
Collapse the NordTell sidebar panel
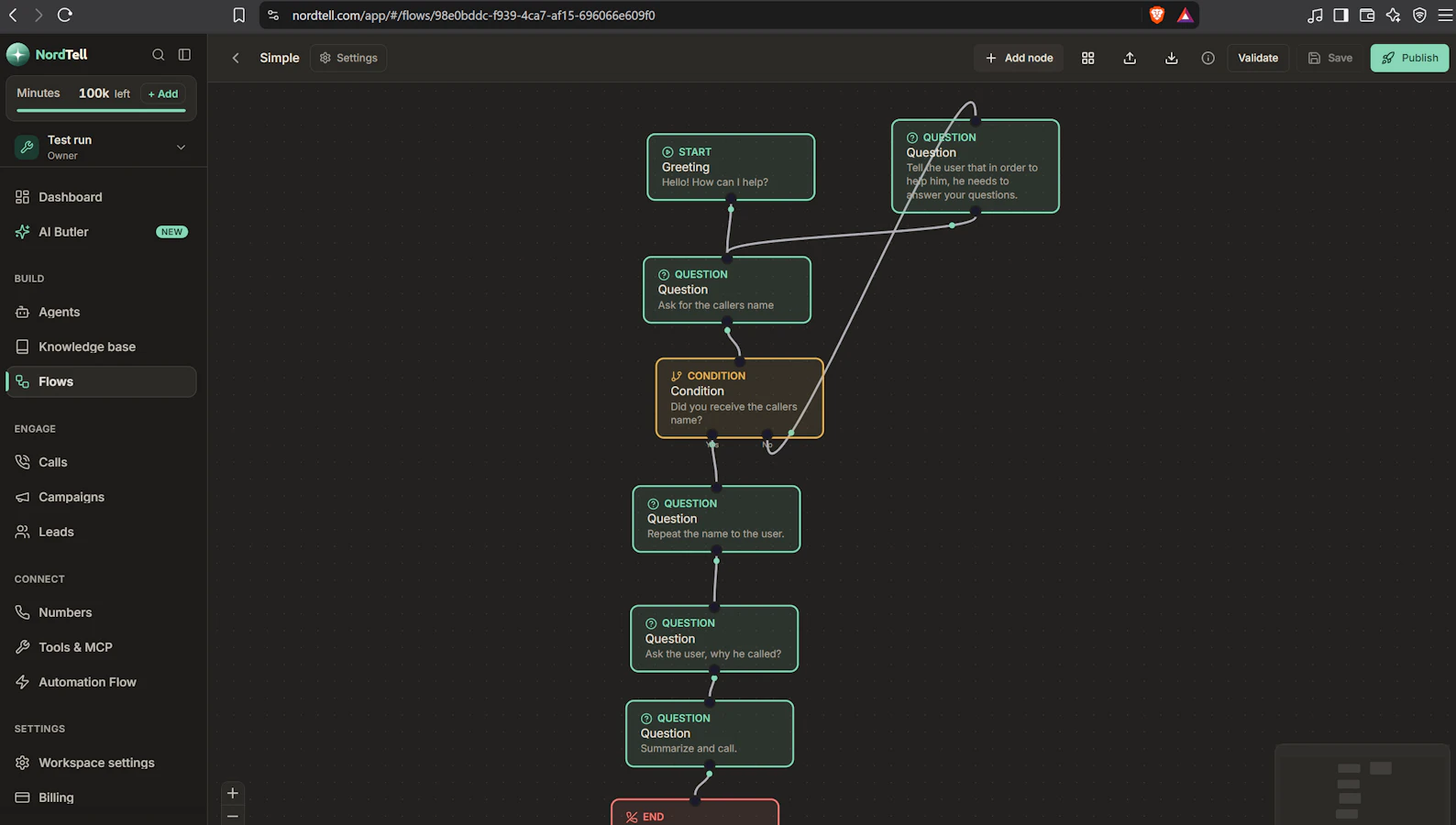coord(184,55)
